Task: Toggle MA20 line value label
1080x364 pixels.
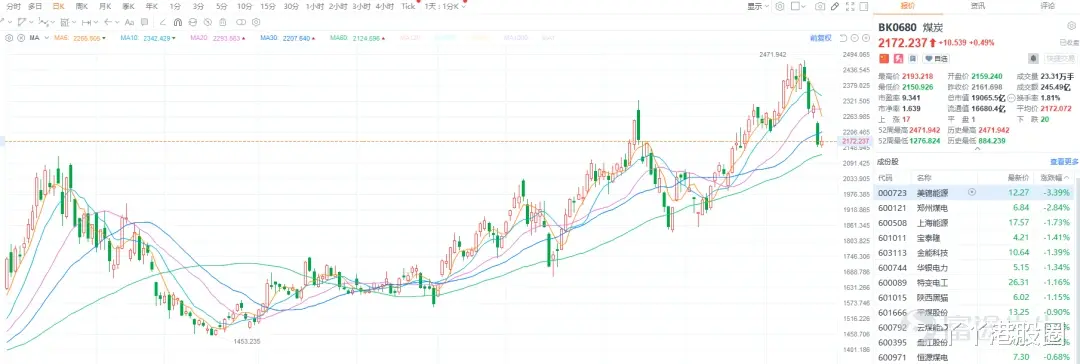Action: [x=218, y=38]
